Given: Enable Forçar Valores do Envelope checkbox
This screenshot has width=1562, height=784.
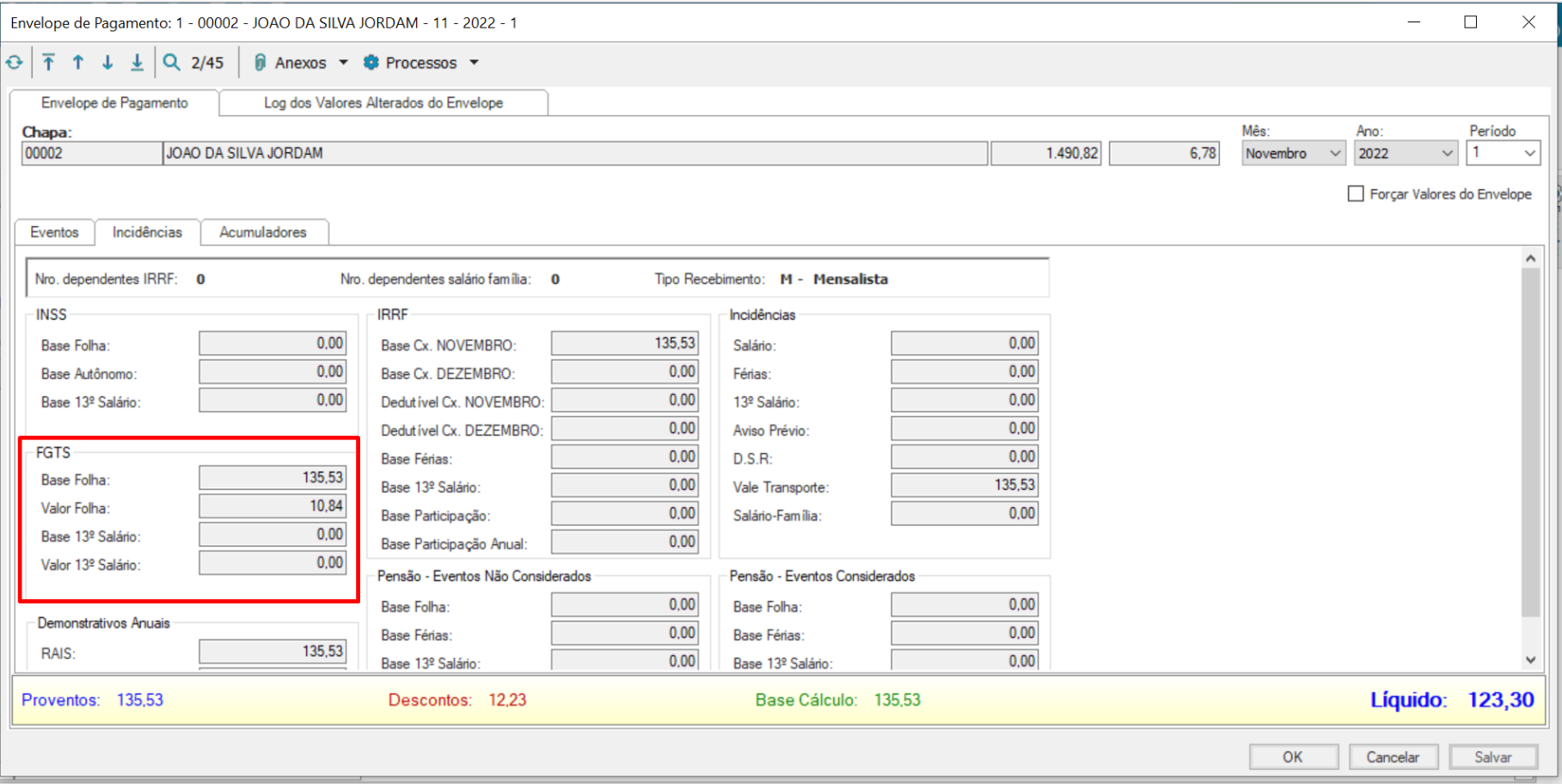Looking at the screenshot, I should click(1356, 194).
